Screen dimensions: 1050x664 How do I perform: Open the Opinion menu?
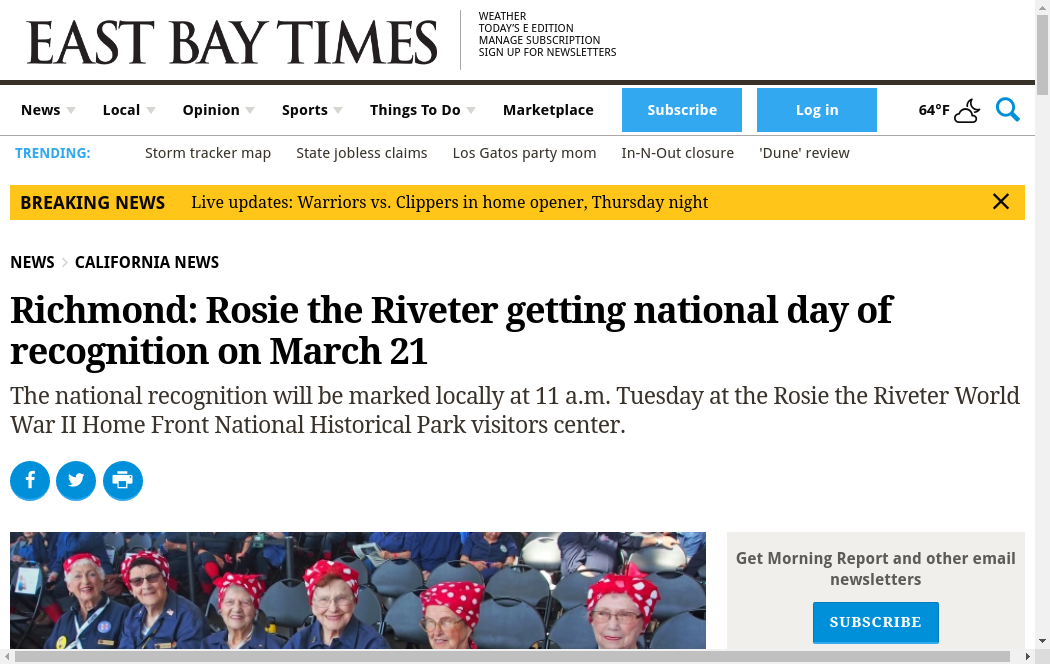point(217,110)
